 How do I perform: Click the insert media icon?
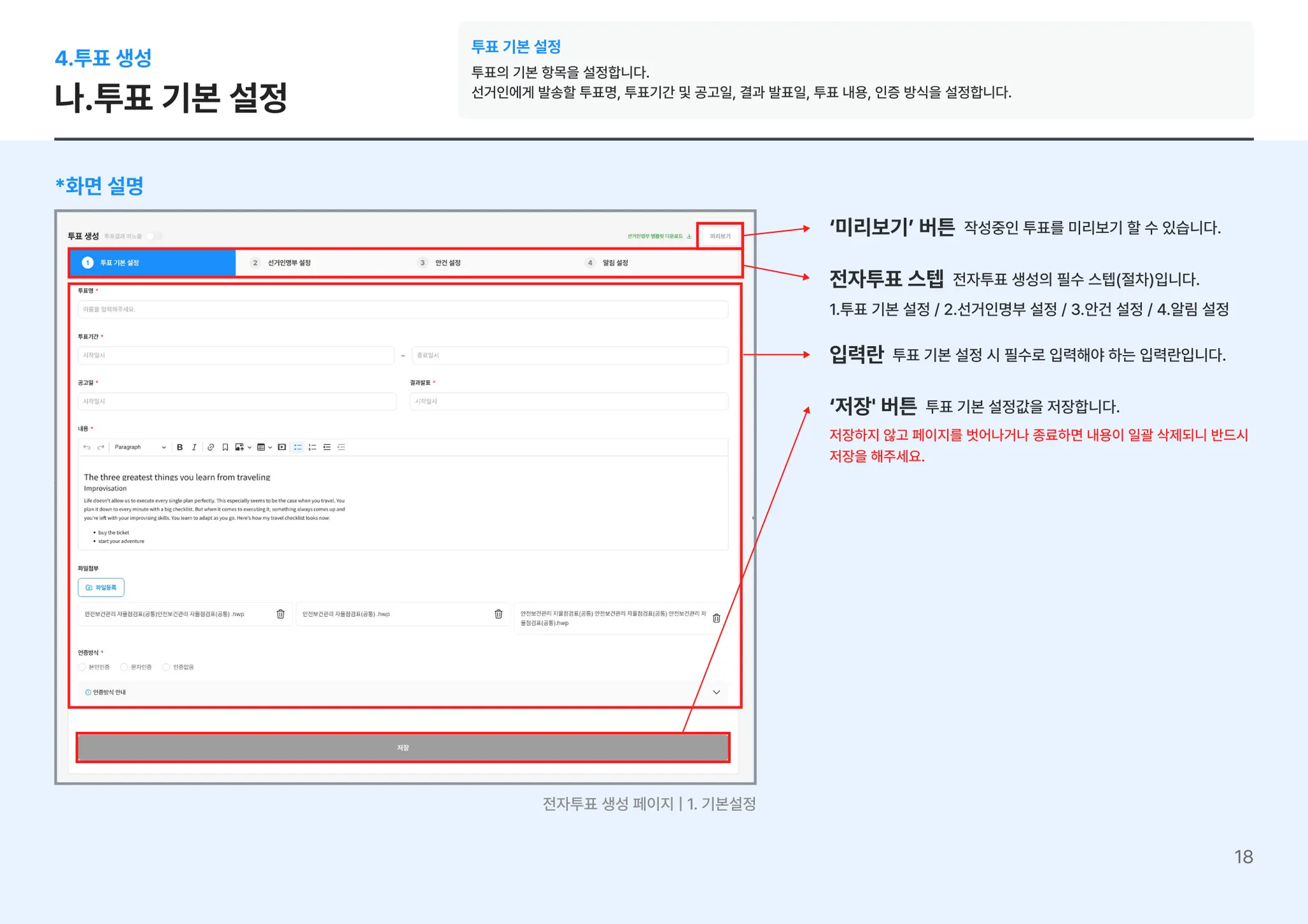[282, 448]
